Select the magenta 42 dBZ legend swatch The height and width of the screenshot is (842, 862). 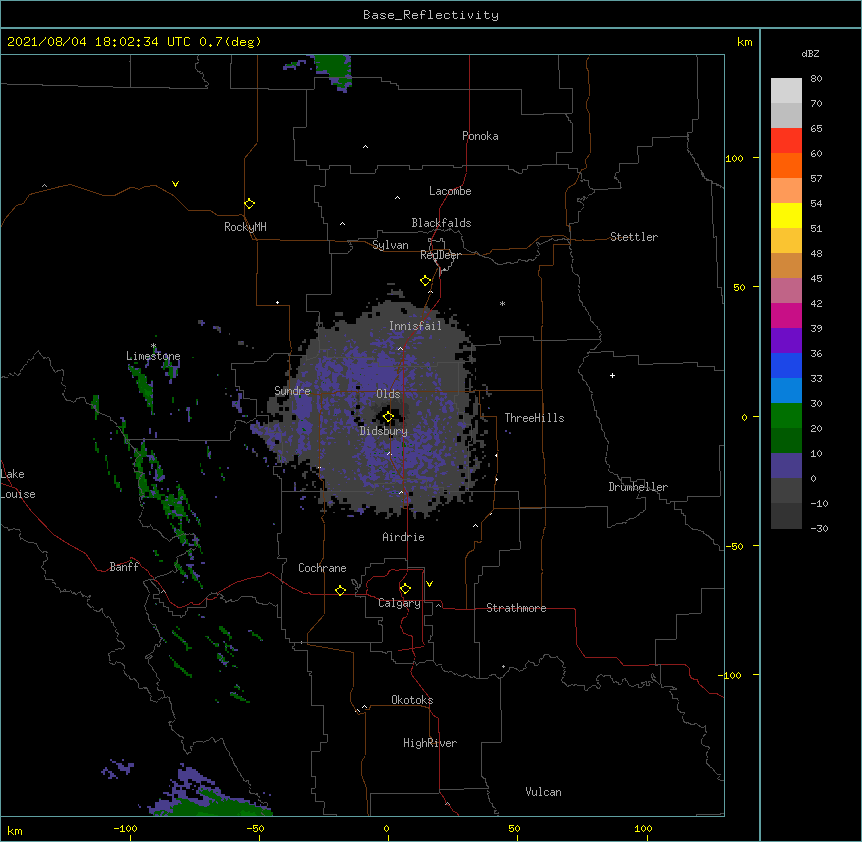(786, 315)
